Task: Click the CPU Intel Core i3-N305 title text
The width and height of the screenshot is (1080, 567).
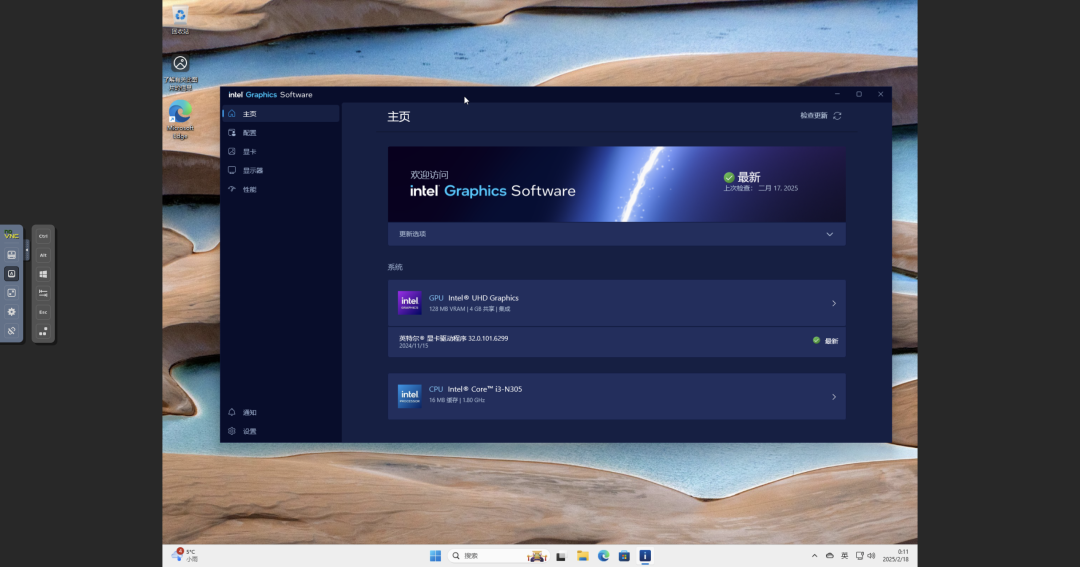Action: [x=475, y=389]
